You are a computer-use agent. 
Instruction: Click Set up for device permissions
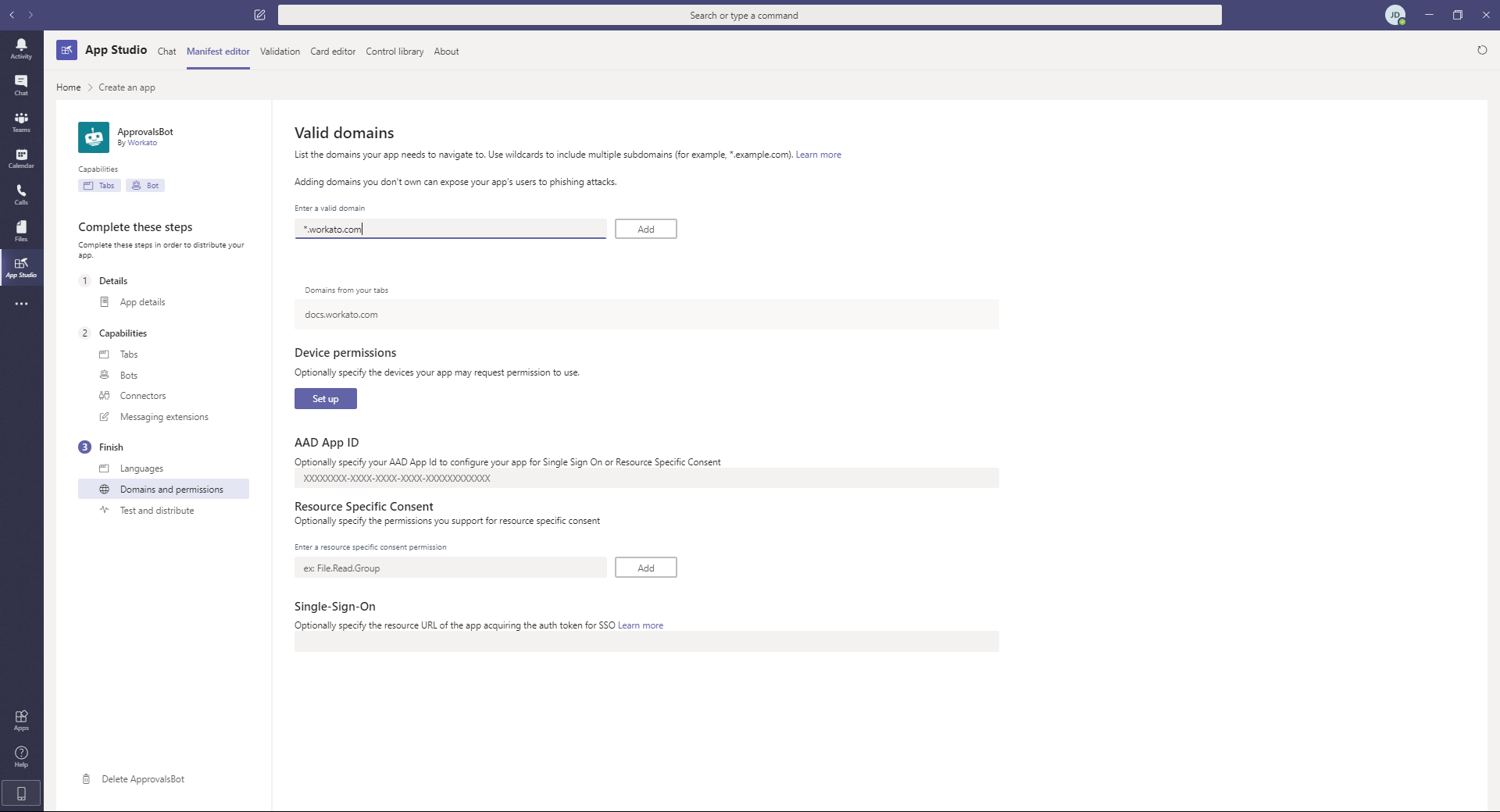click(x=325, y=399)
